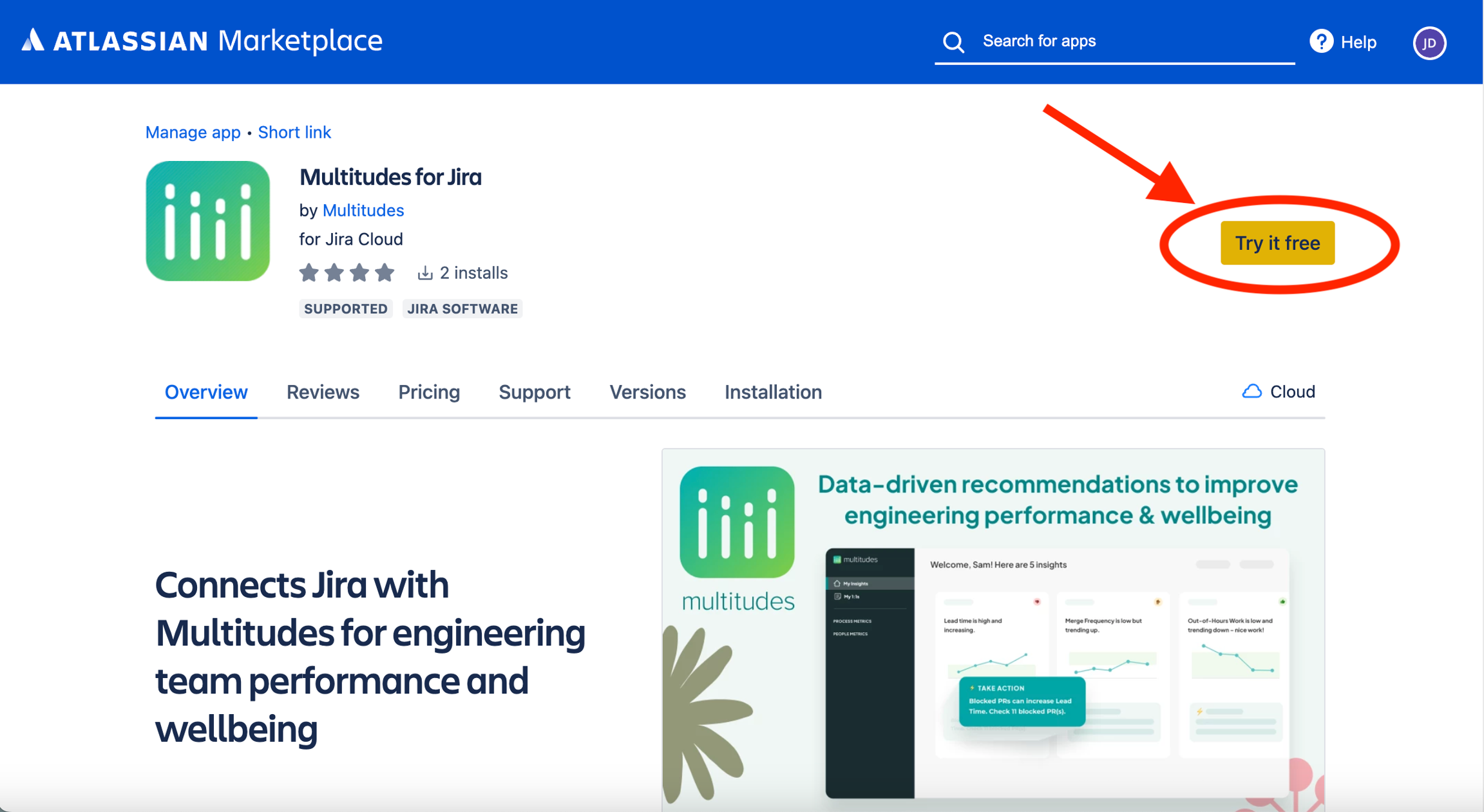Go to the Installation tab
The width and height of the screenshot is (1484, 812).
tap(773, 392)
